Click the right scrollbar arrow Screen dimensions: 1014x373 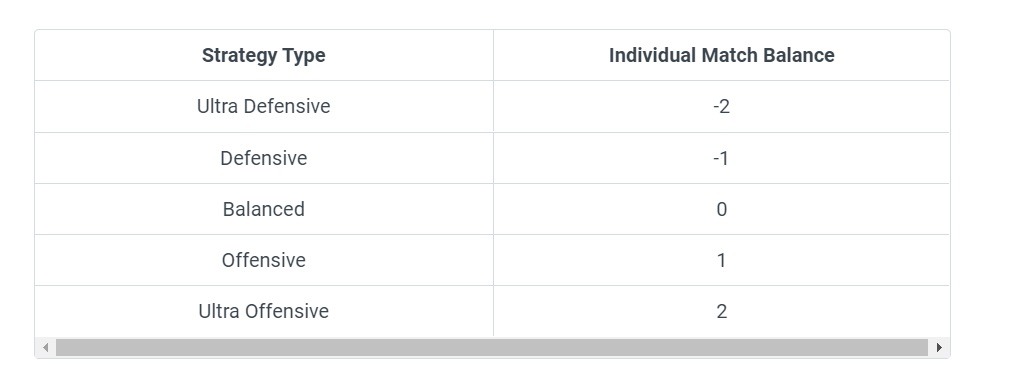(939, 348)
